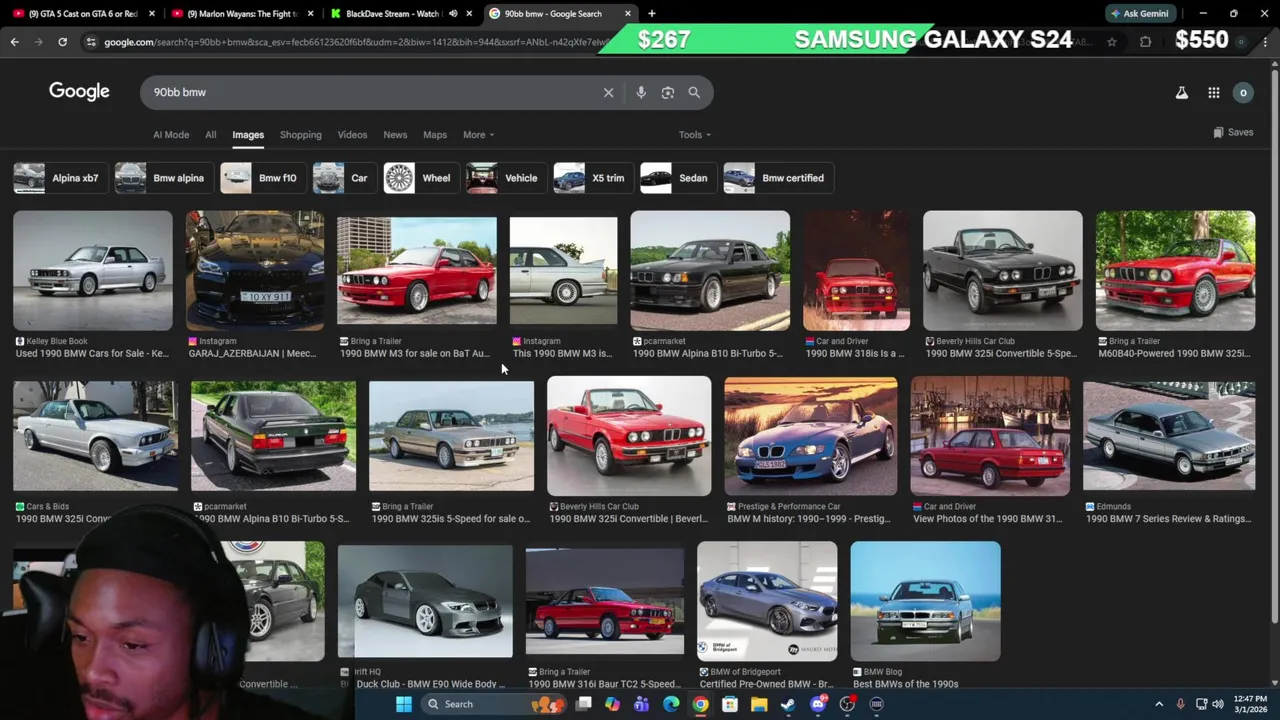Open the BMW Blog Best BMWs of 1990s image

pos(925,601)
